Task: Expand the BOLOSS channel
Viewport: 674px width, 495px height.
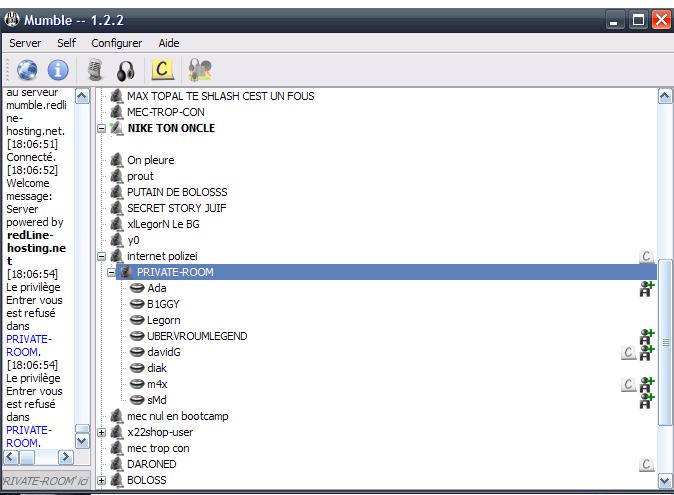Action: pos(102,480)
